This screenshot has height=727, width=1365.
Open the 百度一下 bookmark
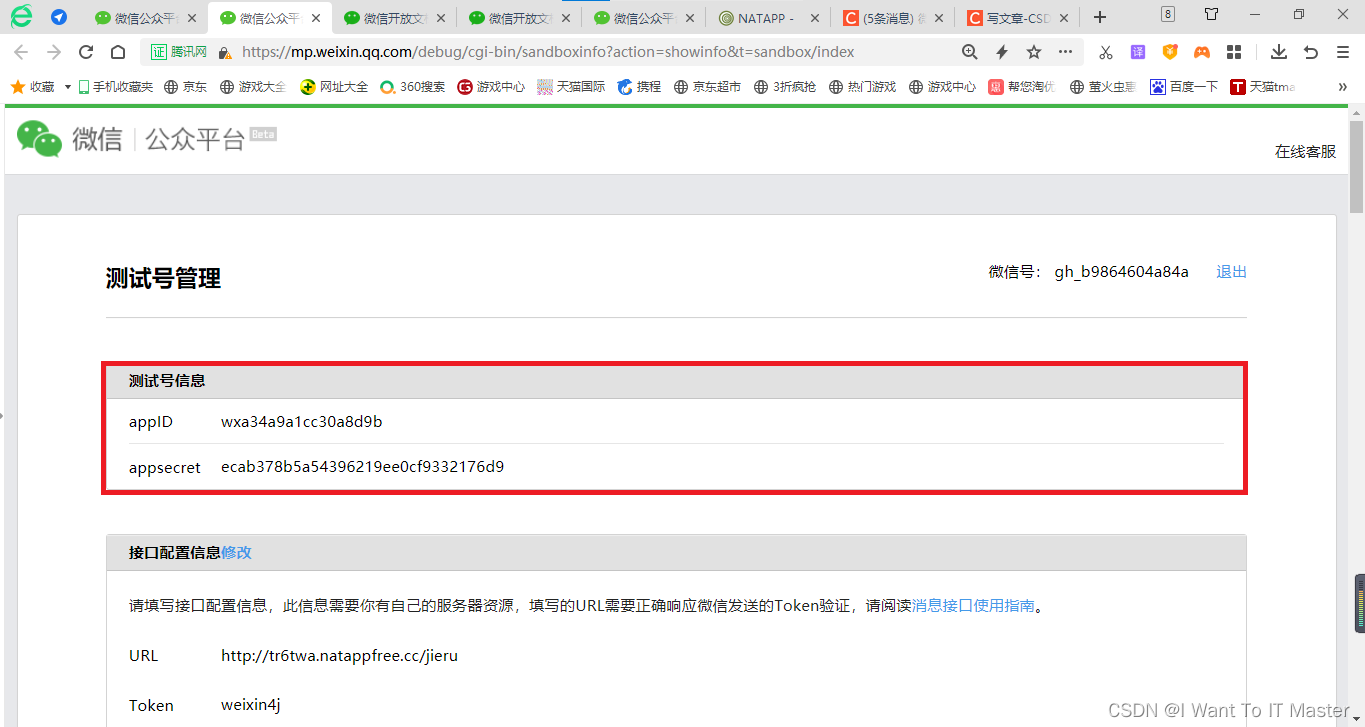click(x=1184, y=87)
